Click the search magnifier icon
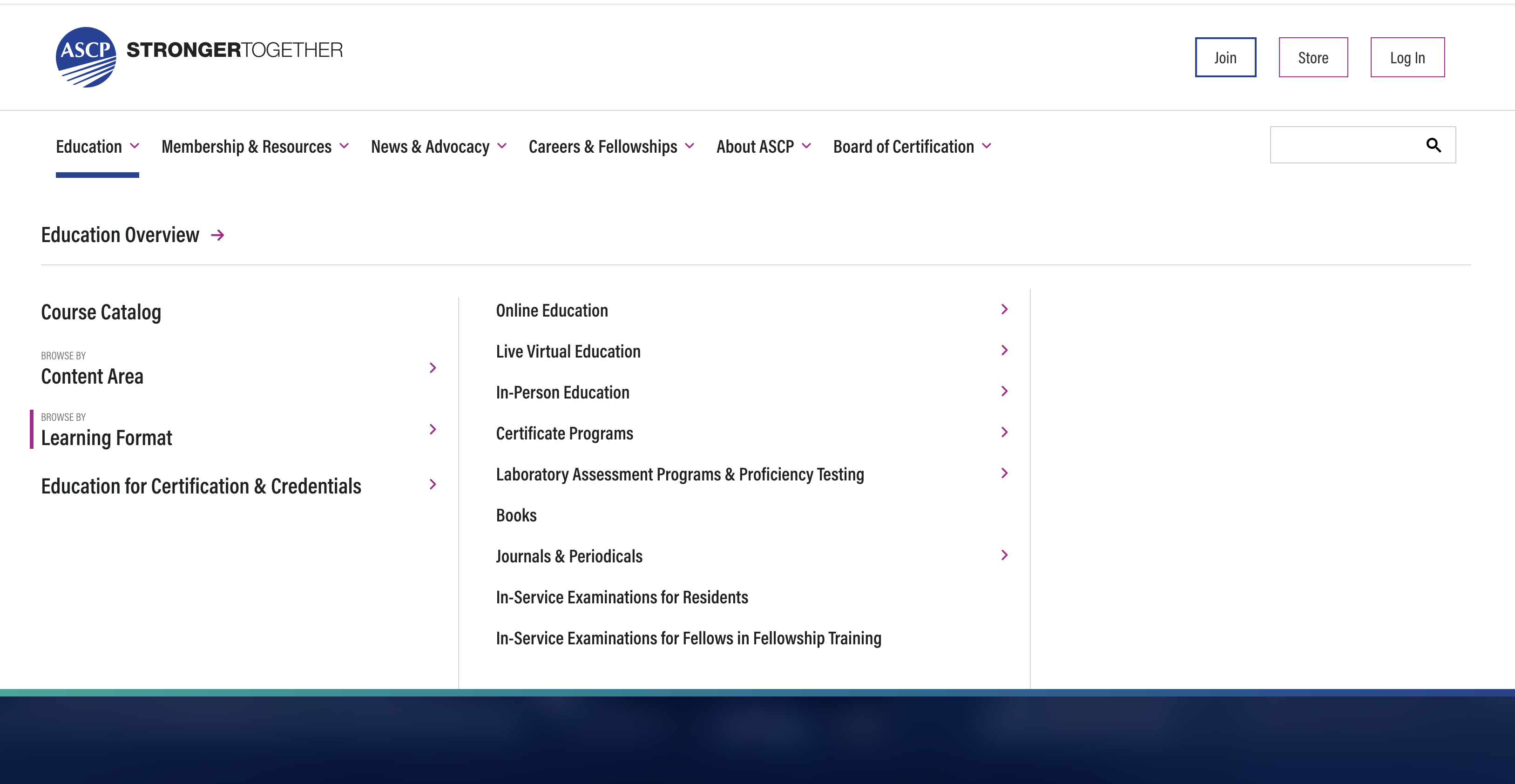1515x784 pixels. [x=1433, y=145]
